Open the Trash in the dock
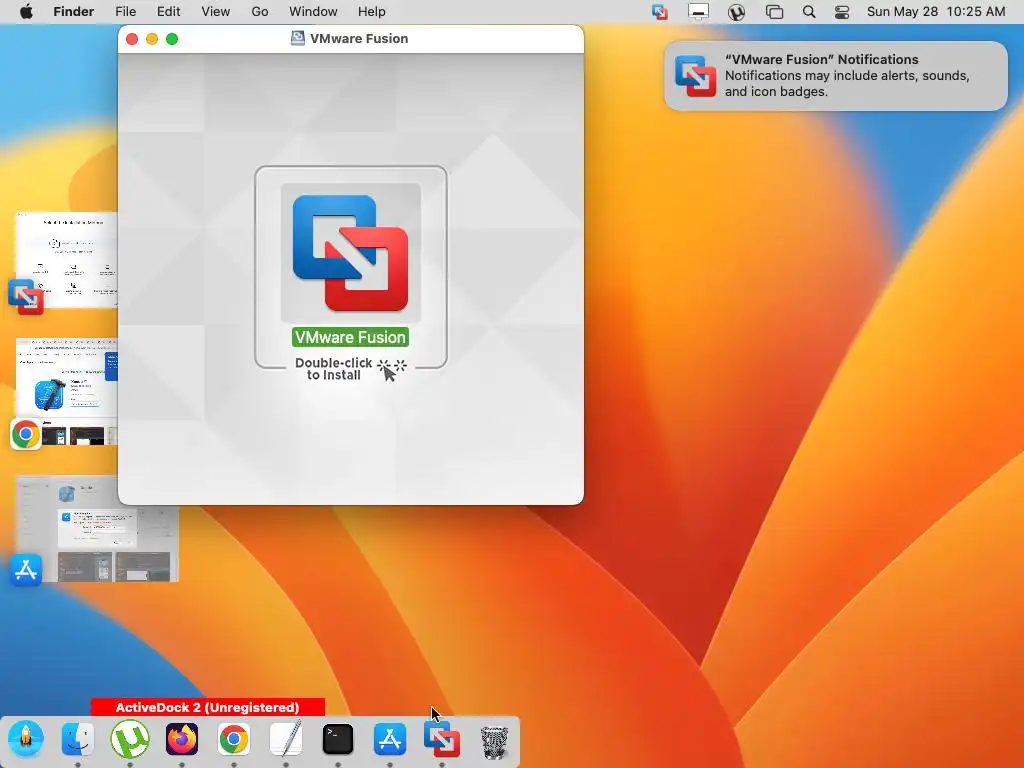Image resolution: width=1024 pixels, height=768 pixels. (x=494, y=742)
